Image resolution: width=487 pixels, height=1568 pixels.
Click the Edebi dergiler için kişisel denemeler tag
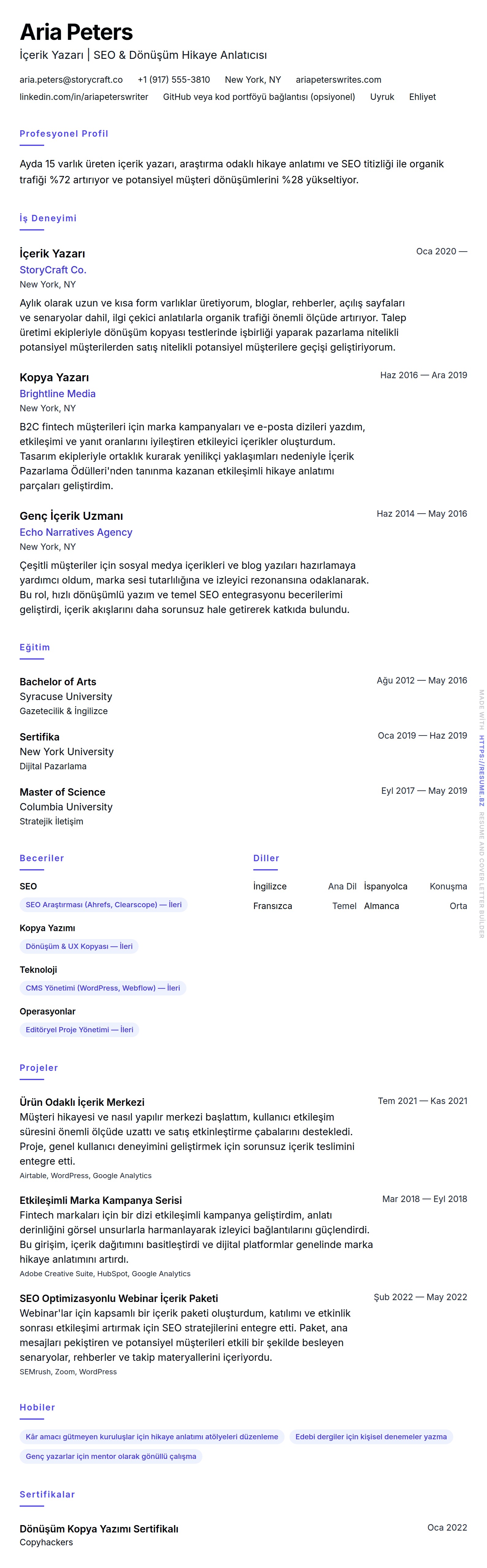coord(371,1437)
